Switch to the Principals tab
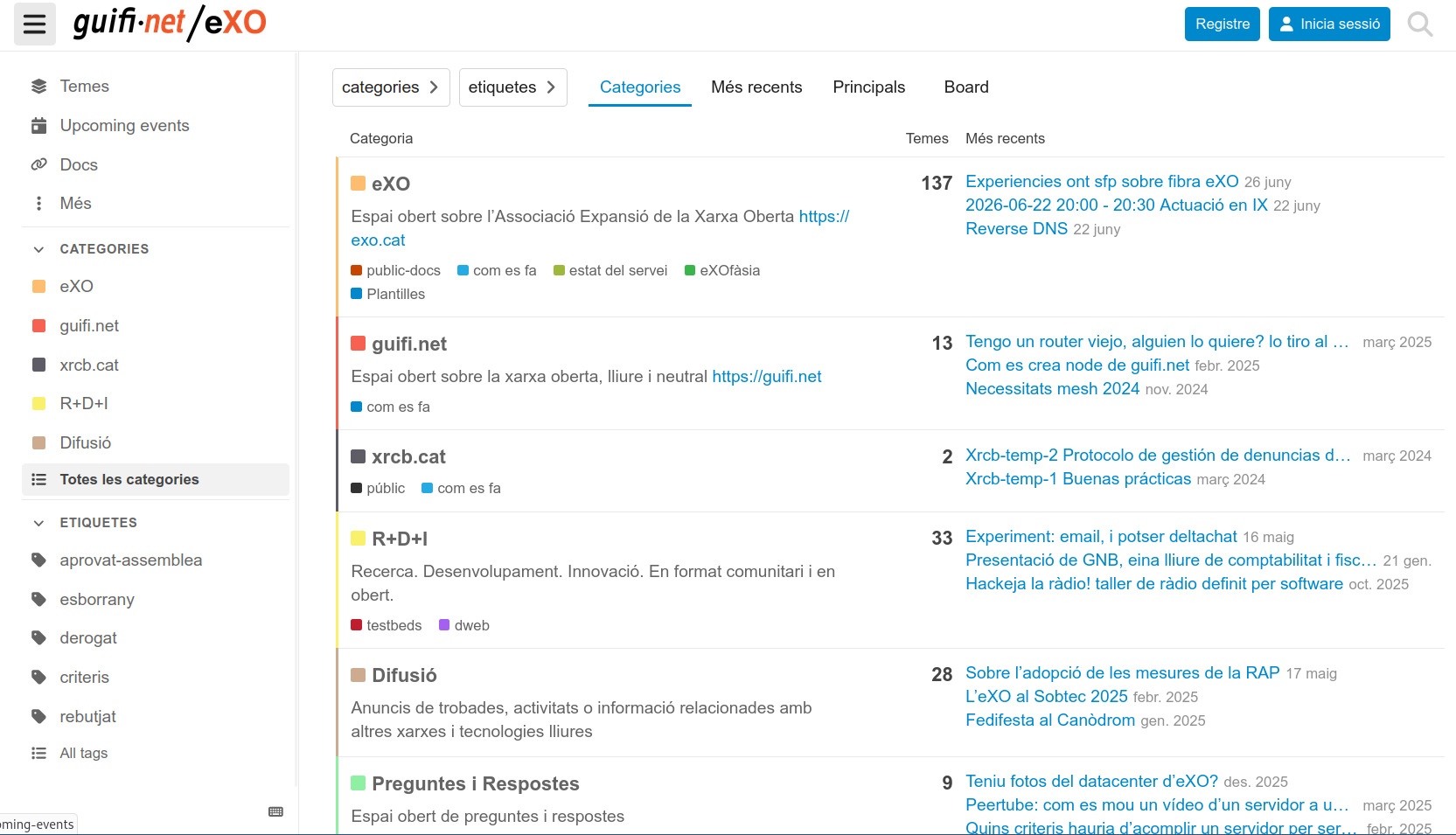The width and height of the screenshot is (1456, 835). point(869,87)
